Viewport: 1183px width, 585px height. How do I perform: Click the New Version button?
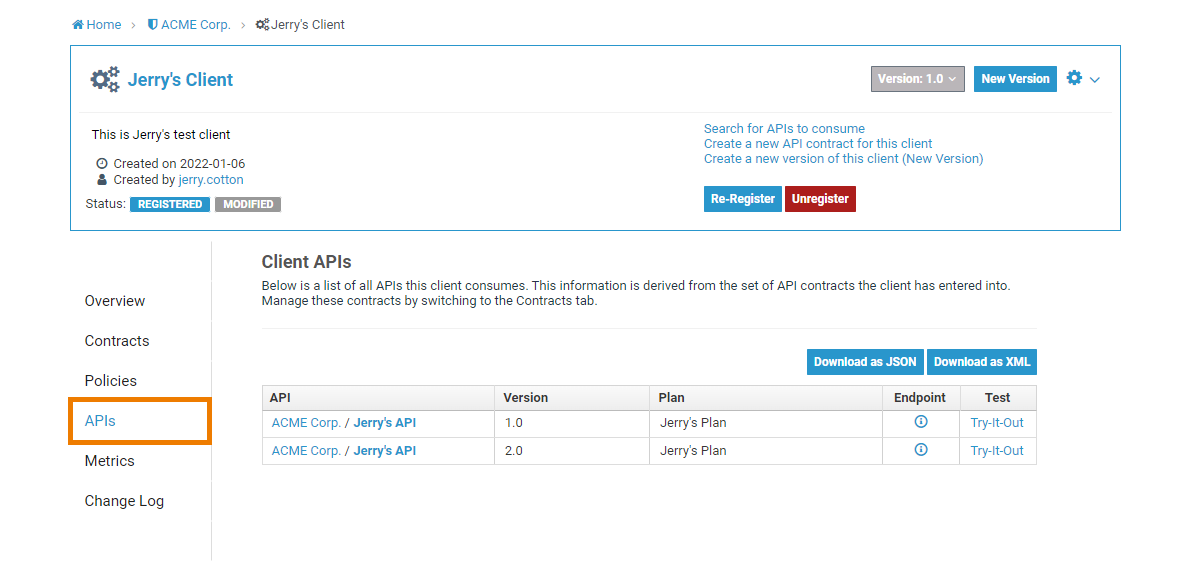point(1015,79)
